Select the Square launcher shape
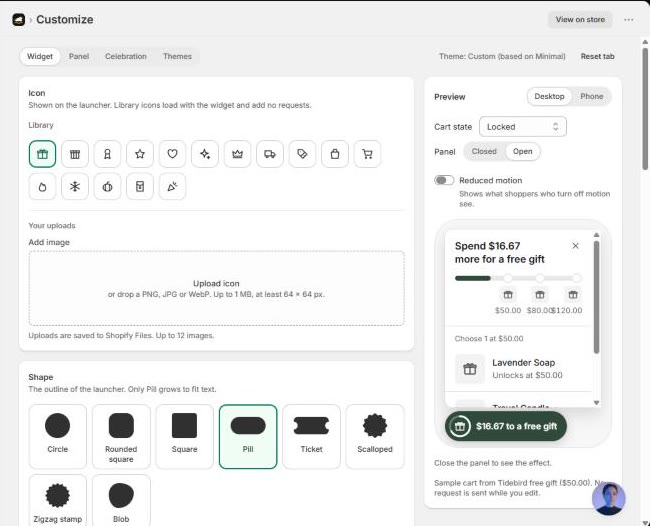 click(x=184, y=437)
